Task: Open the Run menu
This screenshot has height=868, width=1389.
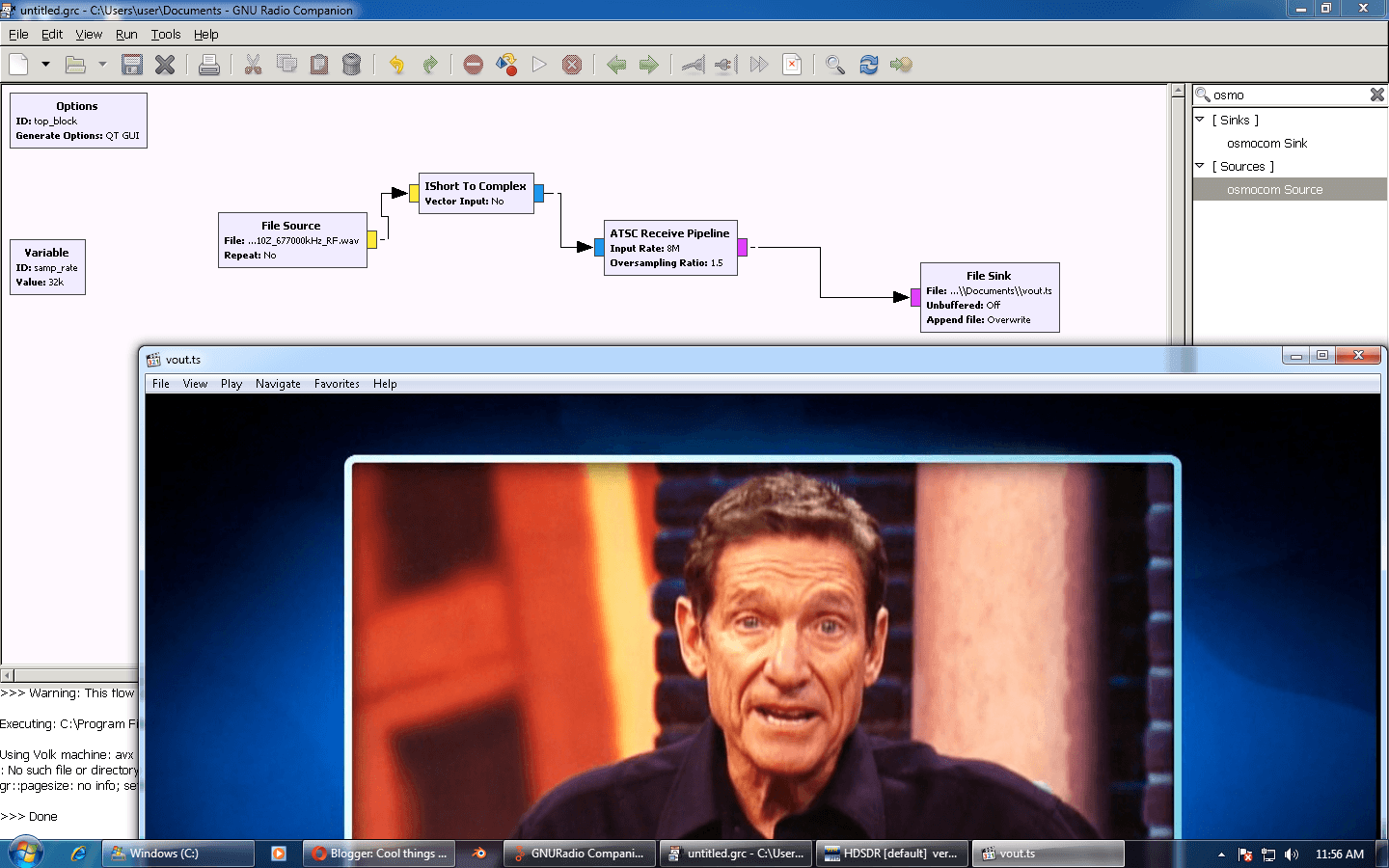Action: tap(126, 34)
